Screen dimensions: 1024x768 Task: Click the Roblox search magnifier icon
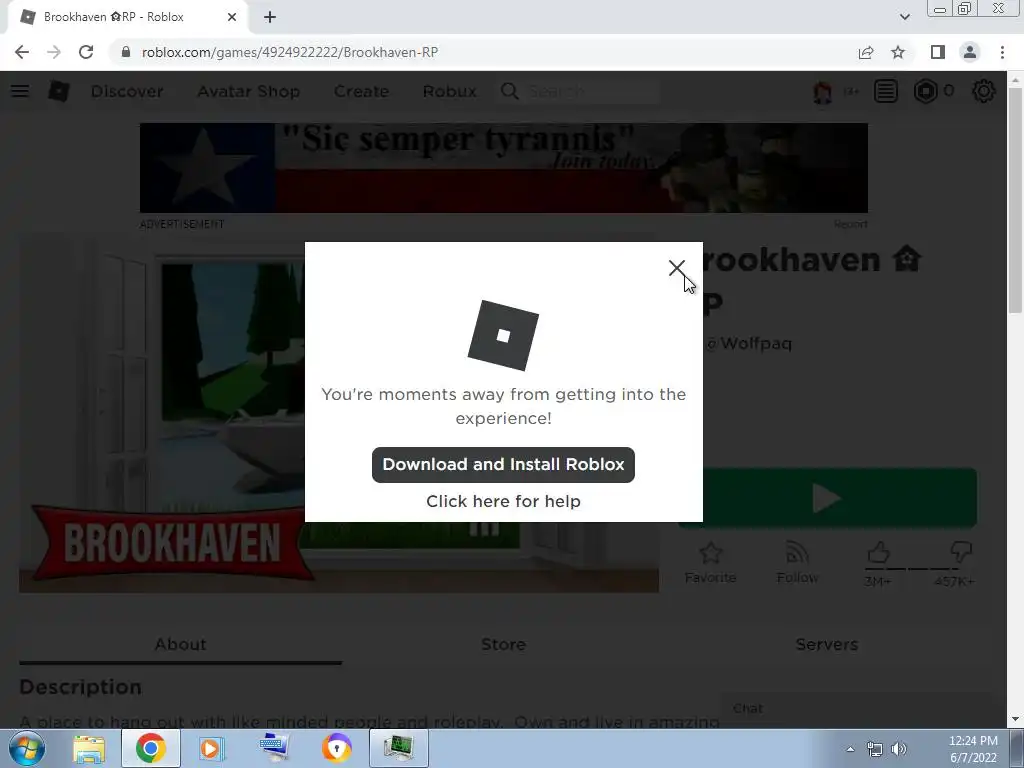[509, 91]
